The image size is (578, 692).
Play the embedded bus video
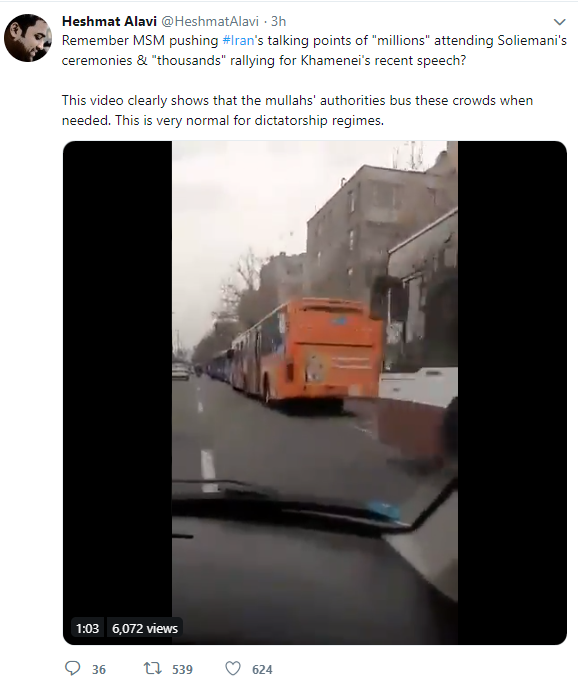click(x=315, y=392)
